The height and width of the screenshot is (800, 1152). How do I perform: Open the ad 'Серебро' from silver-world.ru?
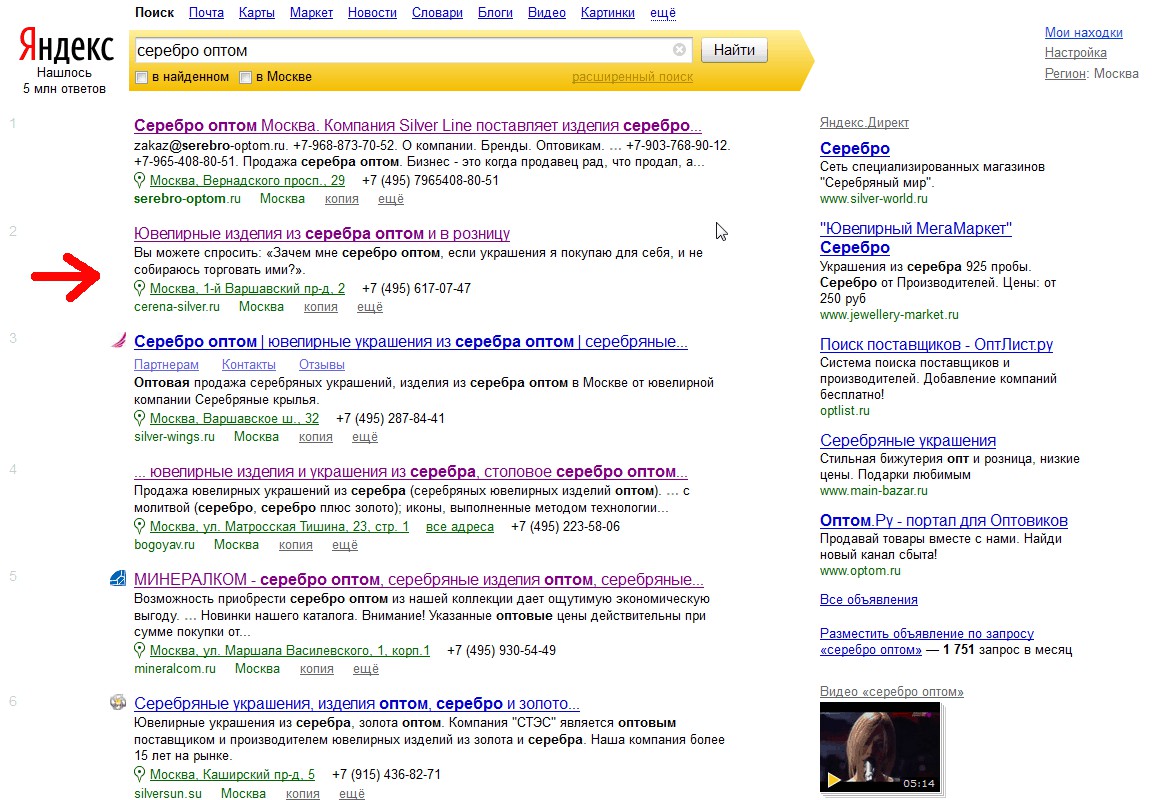point(854,148)
